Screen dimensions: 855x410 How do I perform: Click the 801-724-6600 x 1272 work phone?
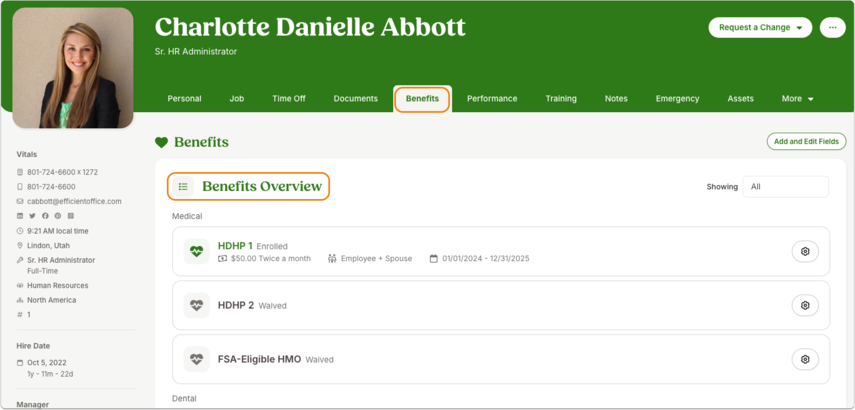click(63, 172)
